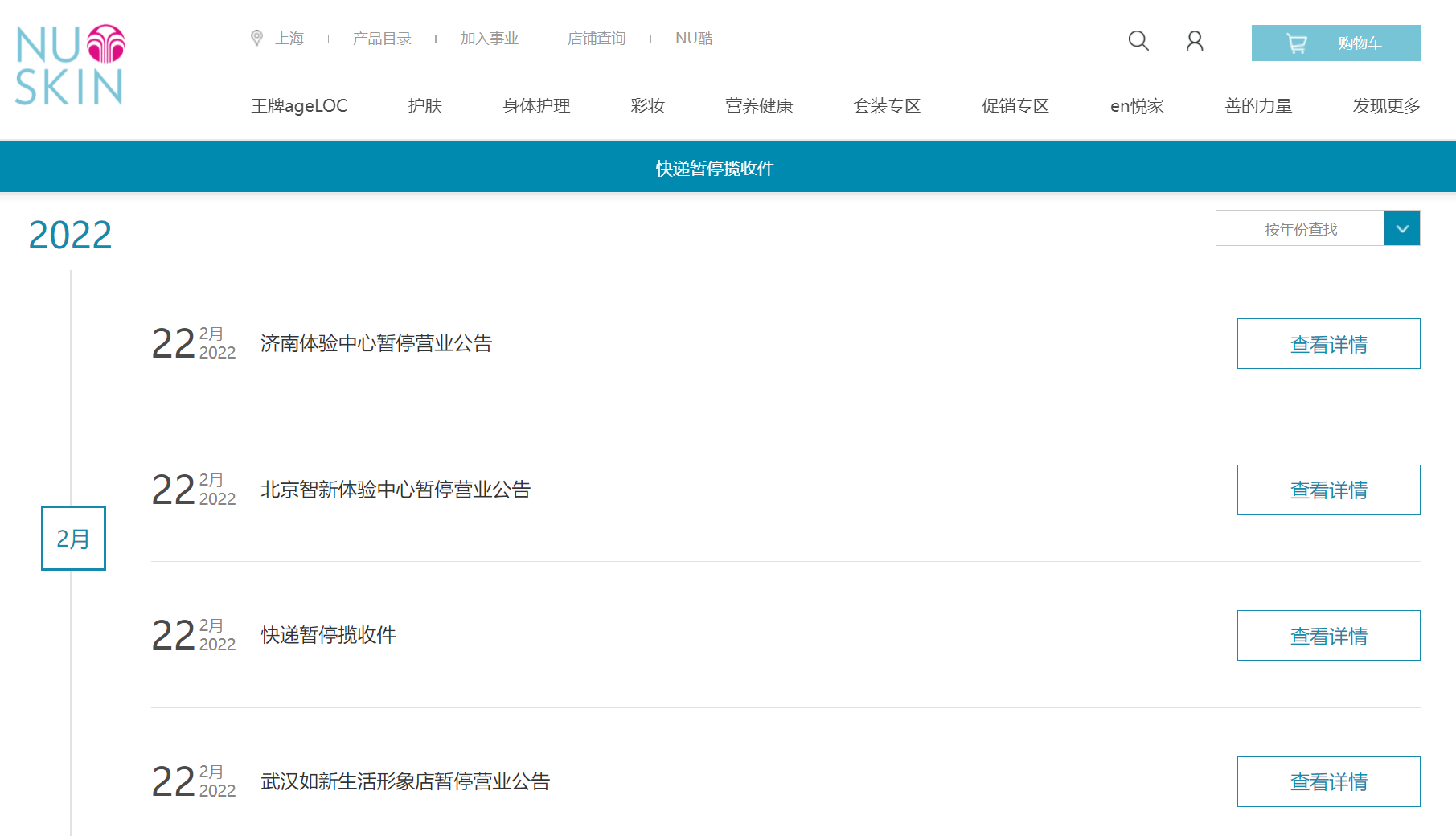
Task: Click 查看详情 for 快递暂停揽收件
Action: (x=1328, y=635)
